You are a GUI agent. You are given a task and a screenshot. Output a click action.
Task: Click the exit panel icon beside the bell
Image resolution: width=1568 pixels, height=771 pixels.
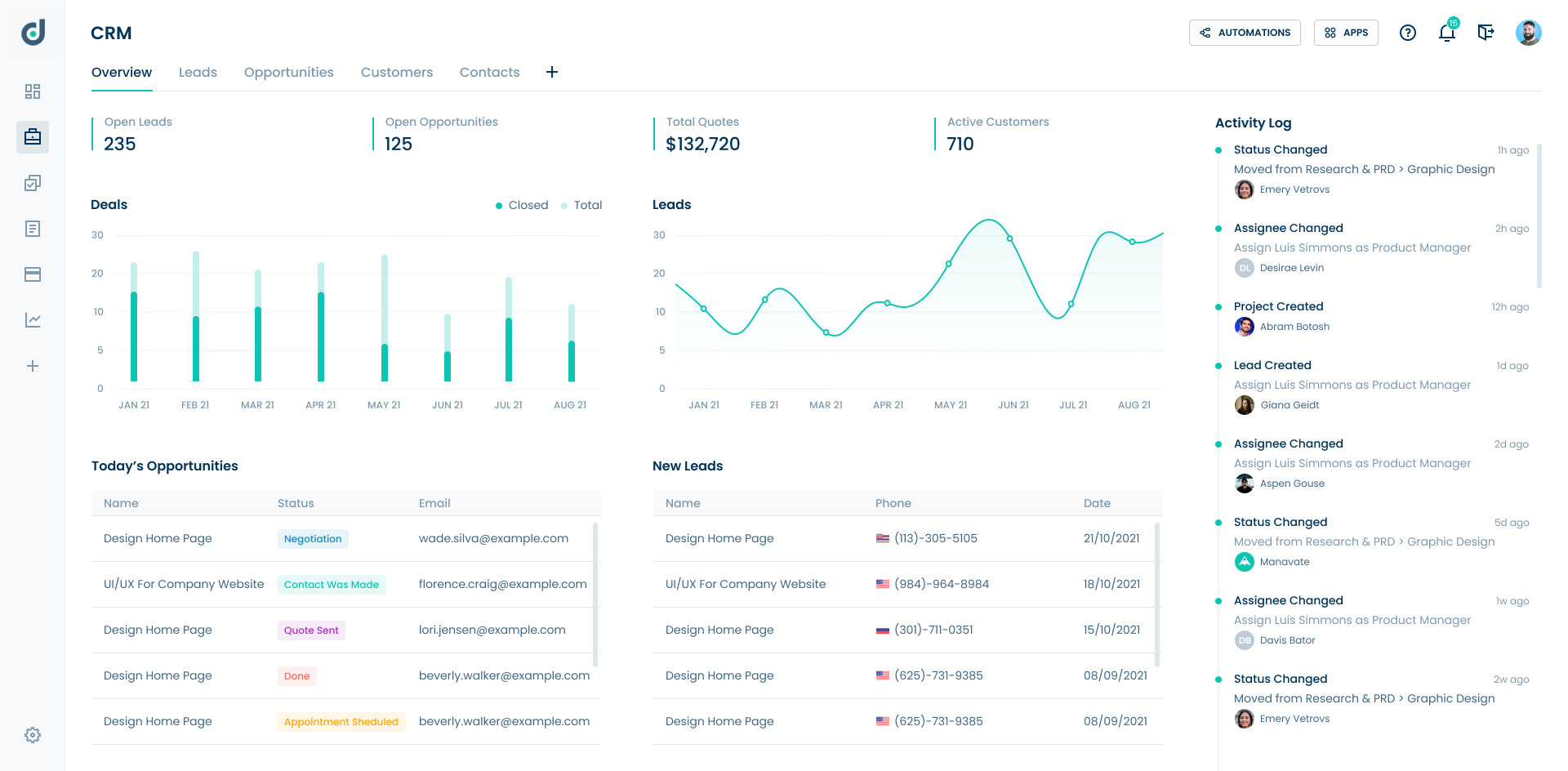tap(1486, 33)
